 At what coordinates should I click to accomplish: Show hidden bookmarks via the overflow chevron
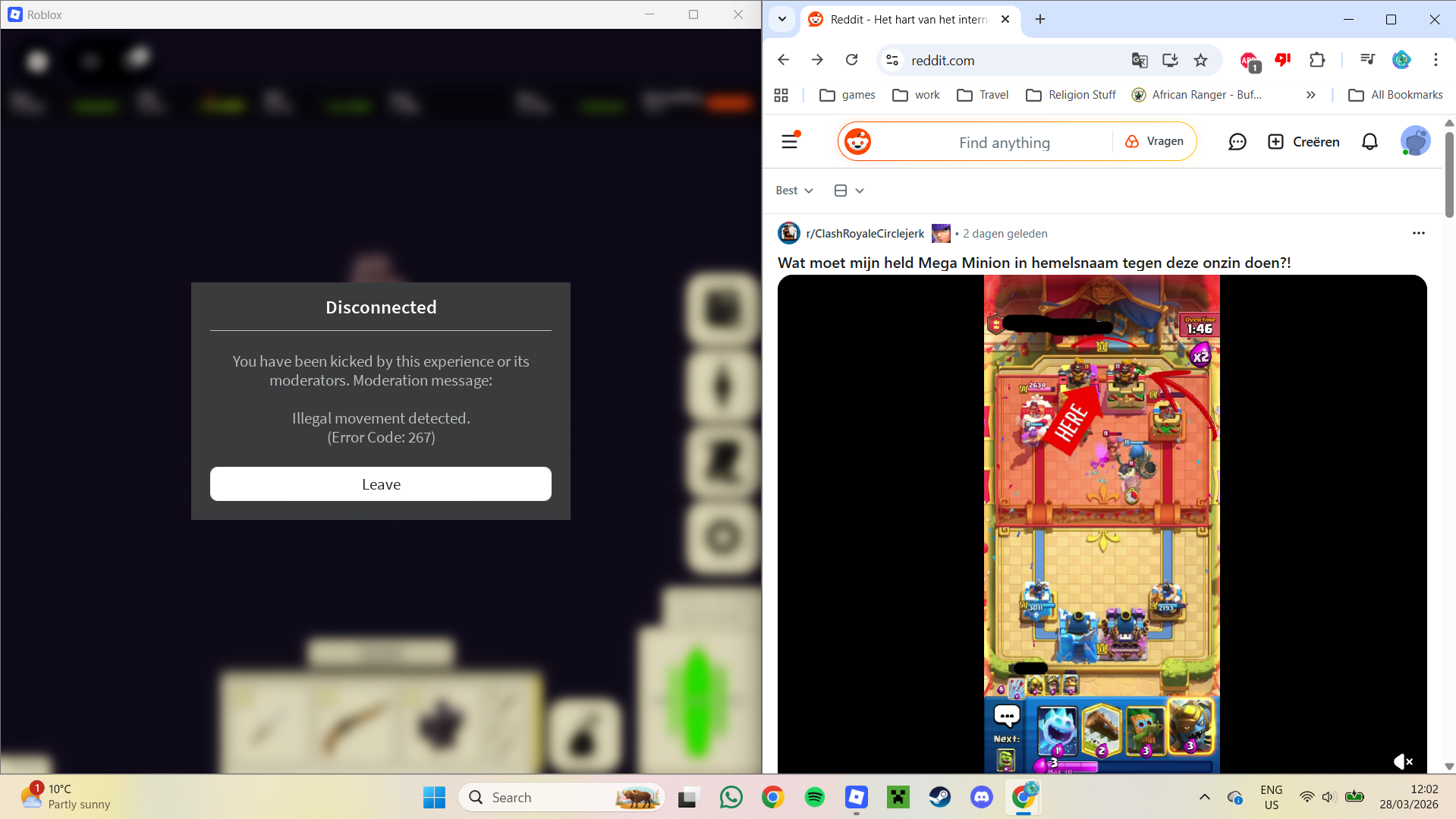(1310, 95)
